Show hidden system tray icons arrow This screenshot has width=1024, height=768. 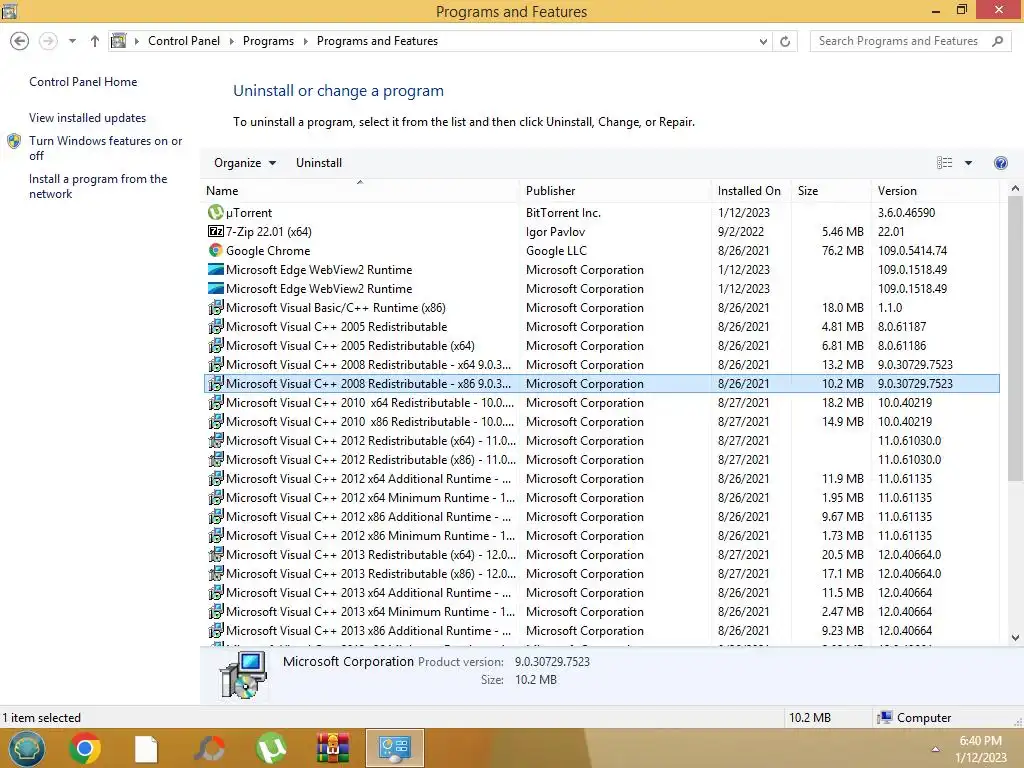(935, 749)
